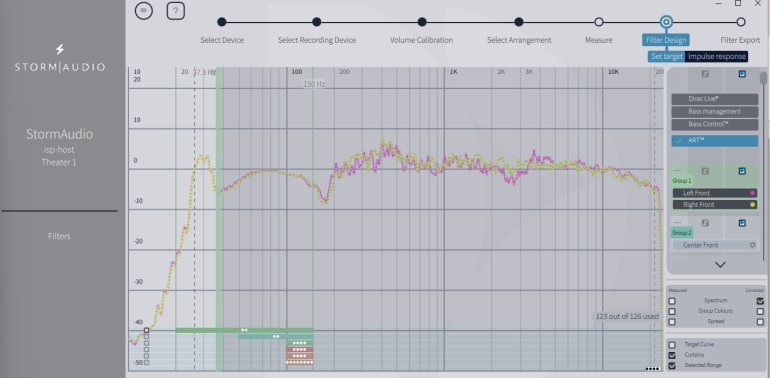Click the selected ART option
770x378 pixels.
715,140
